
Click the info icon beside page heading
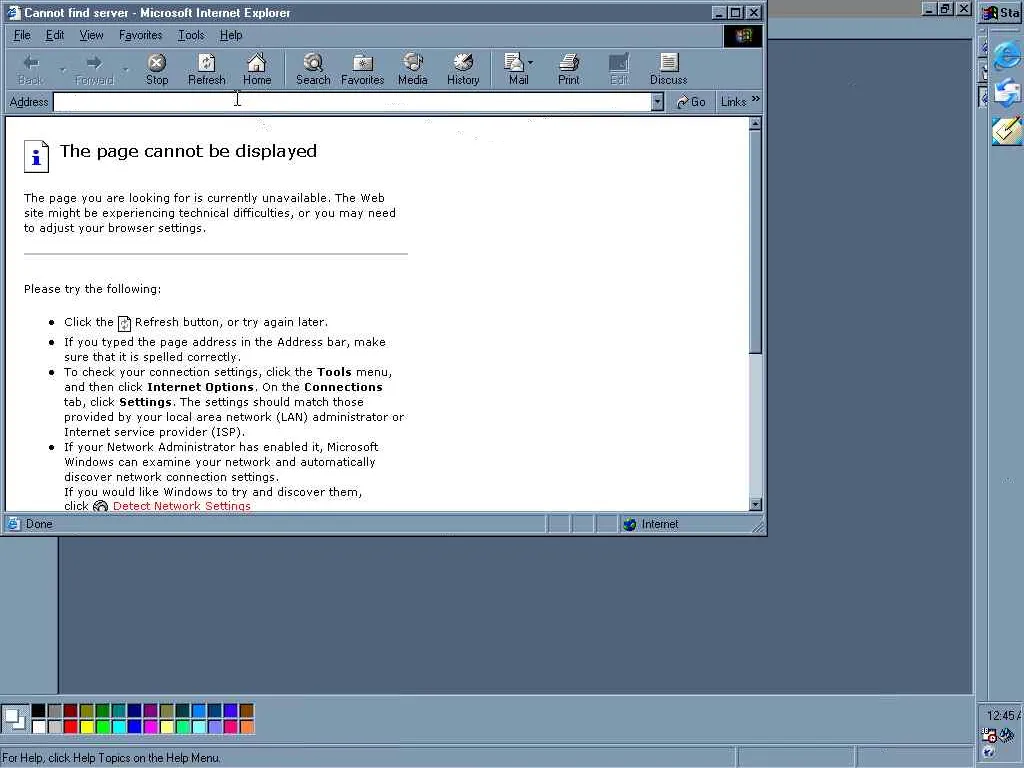[x=37, y=157]
